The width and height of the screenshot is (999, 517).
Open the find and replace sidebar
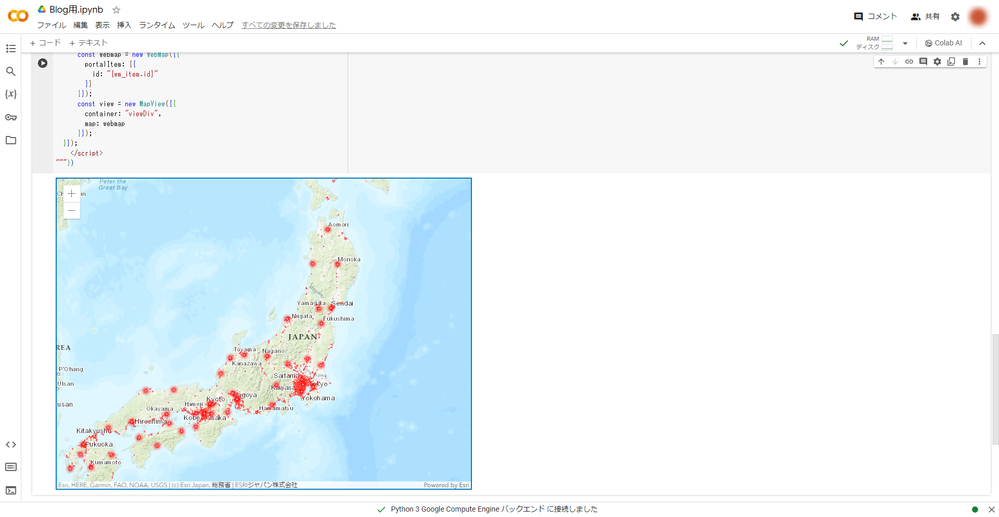point(11,71)
